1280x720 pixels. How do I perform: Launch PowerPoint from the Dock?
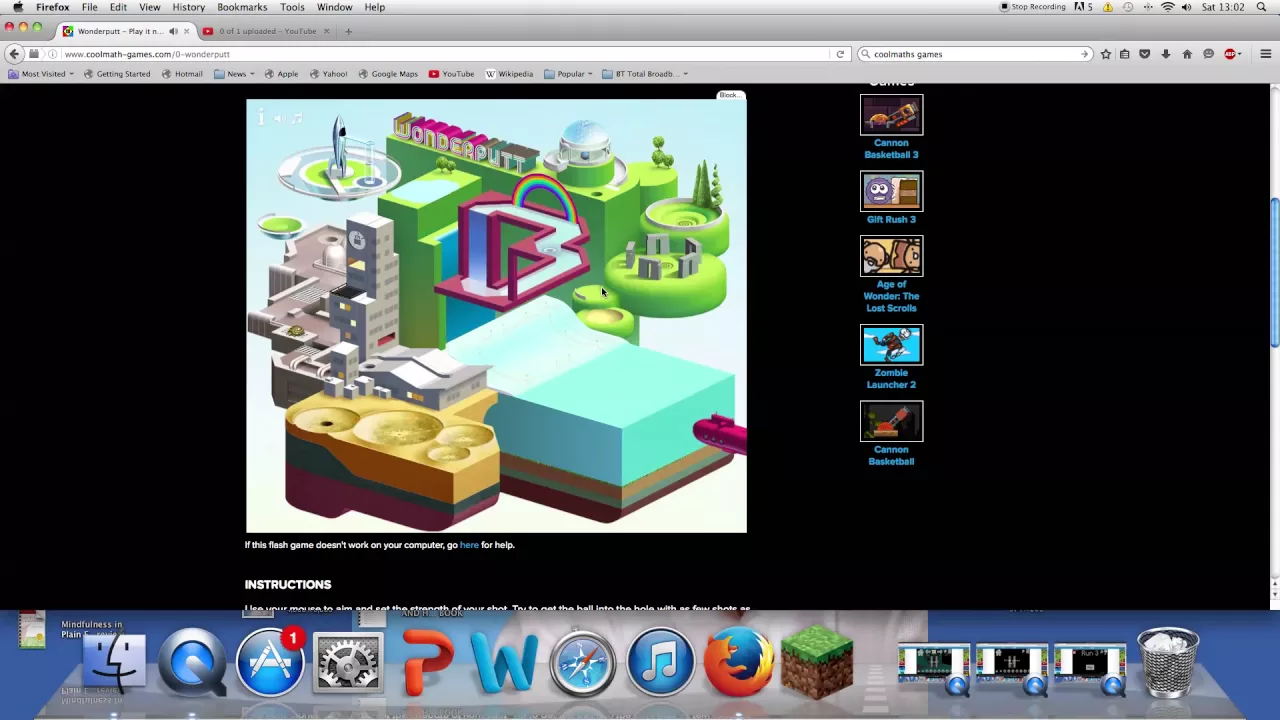427,664
